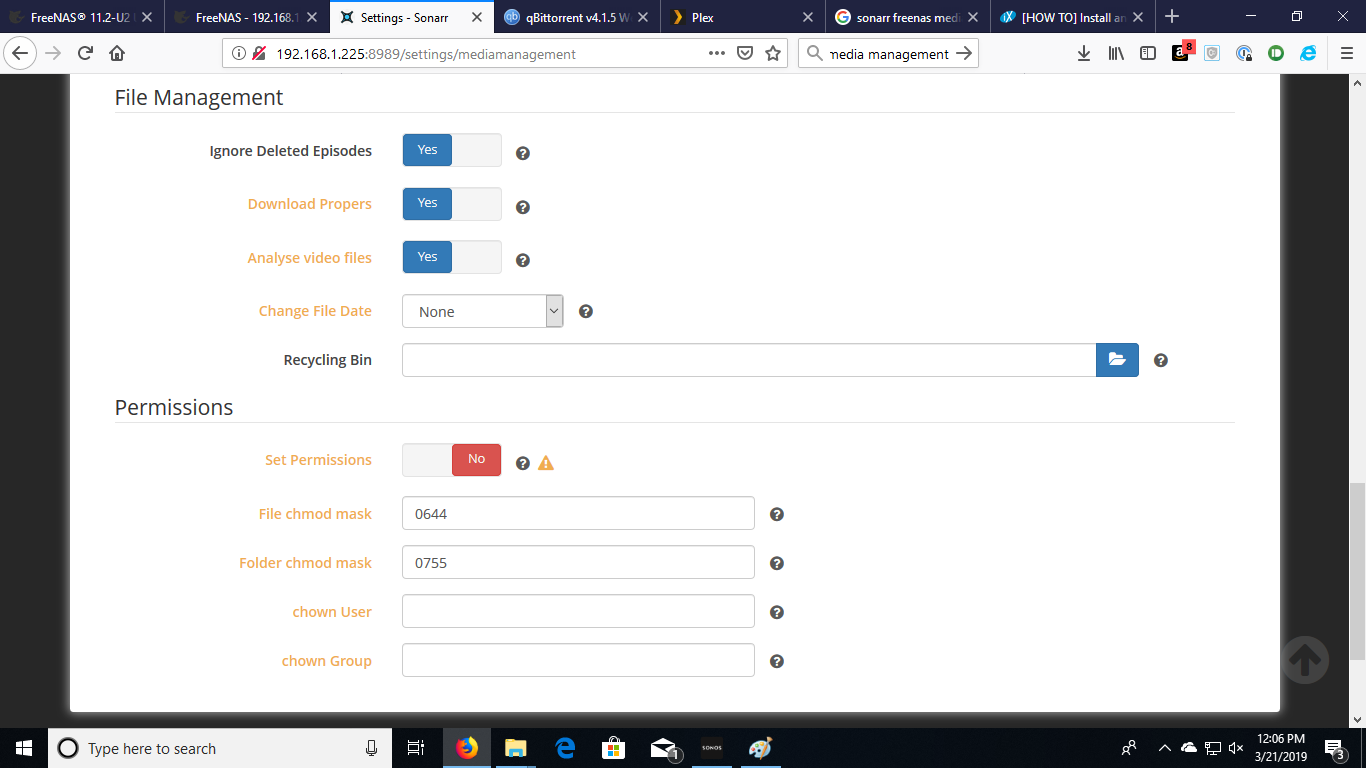Enable the Set Permissions switch
1366x768 pixels.
tap(452, 460)
